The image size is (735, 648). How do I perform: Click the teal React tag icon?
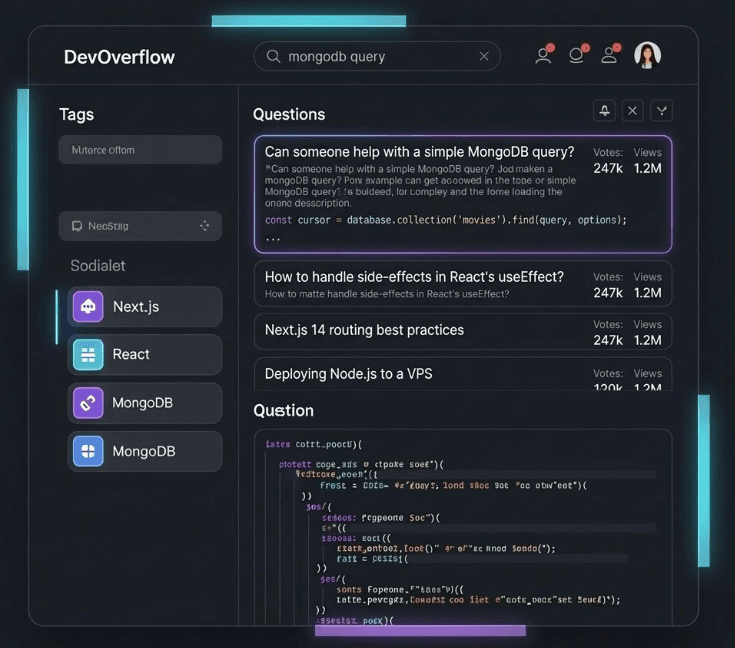pyautogui.click(x=88, y=355)
